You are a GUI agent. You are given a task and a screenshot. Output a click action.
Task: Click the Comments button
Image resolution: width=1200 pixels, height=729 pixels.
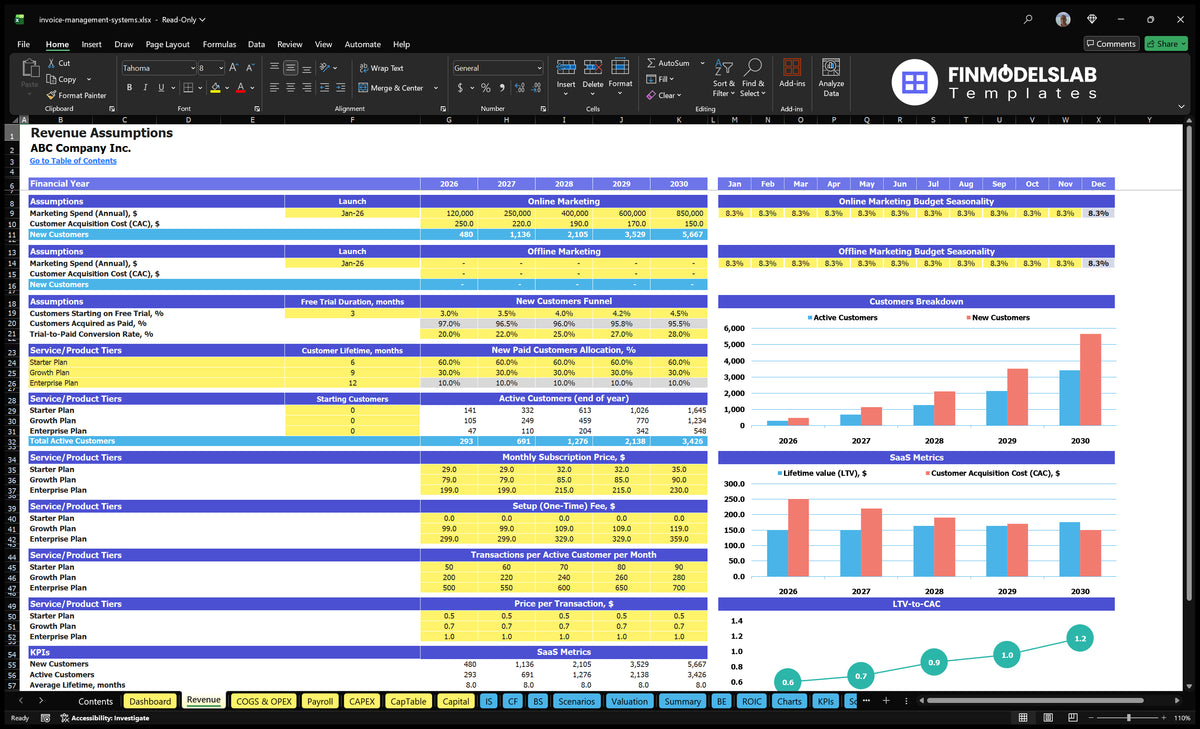pyautogui.click(x=1111, y=44)
